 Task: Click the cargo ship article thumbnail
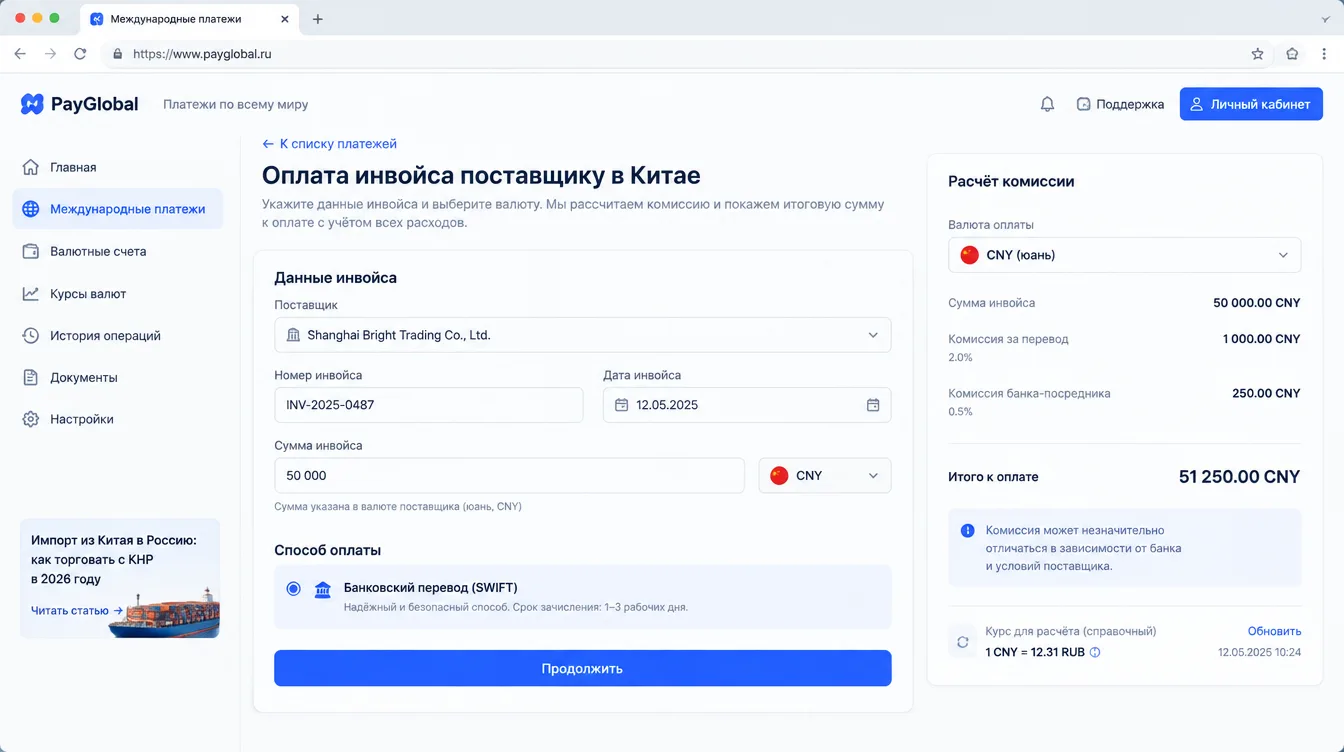tap(165, 611)
